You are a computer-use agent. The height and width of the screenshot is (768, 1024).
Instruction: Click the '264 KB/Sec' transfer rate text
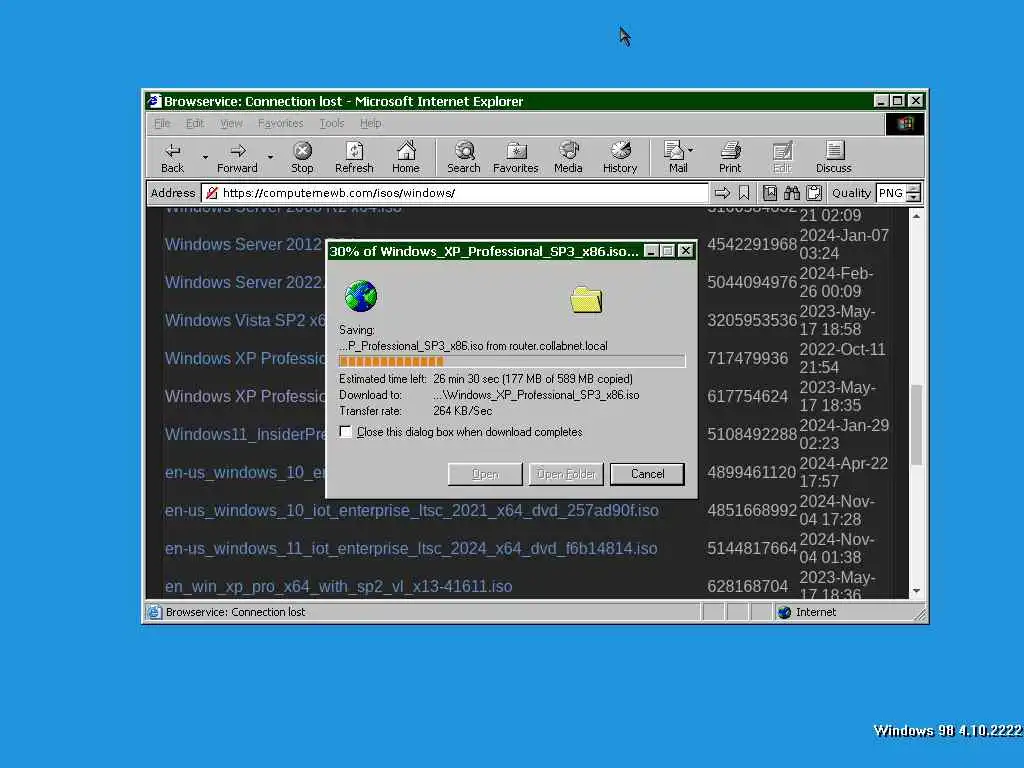coord(462,411)
